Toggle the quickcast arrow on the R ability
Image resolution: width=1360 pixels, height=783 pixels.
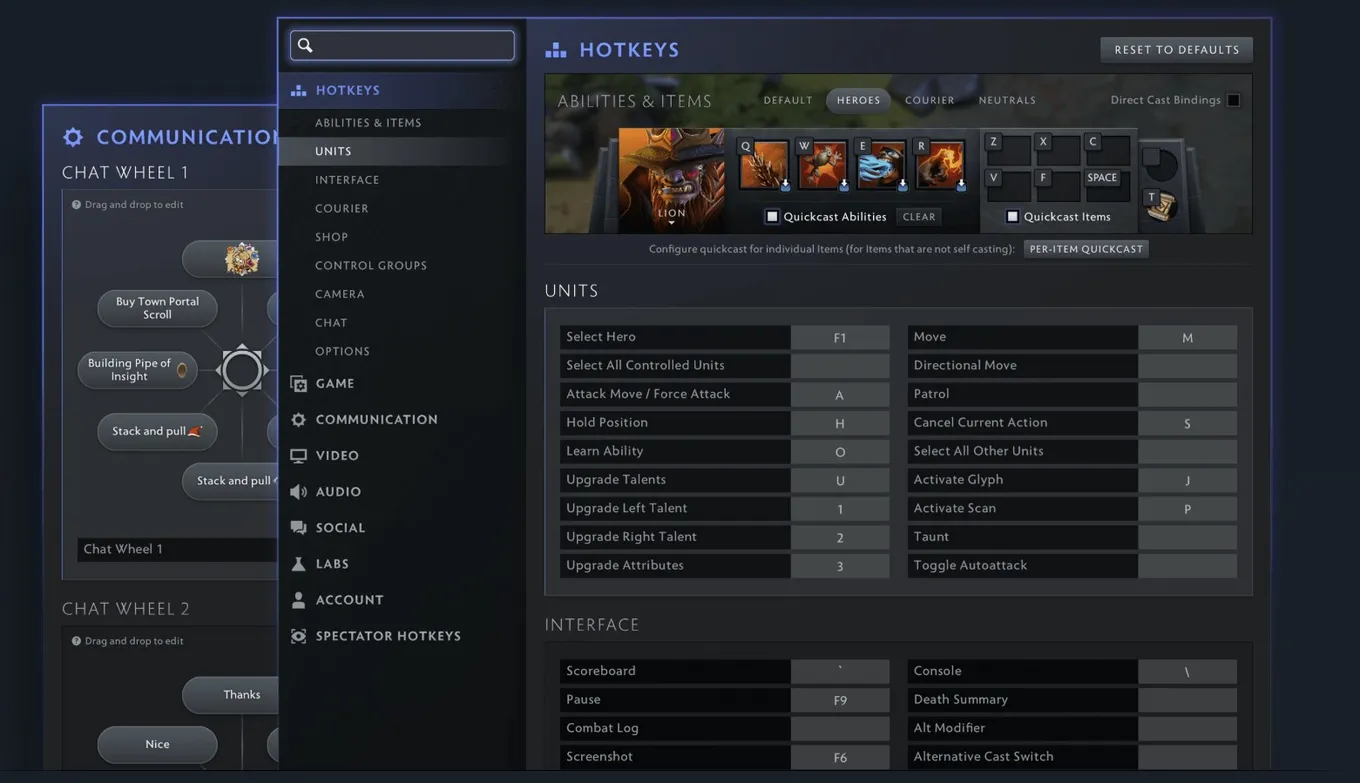click(x=961, y=185)
